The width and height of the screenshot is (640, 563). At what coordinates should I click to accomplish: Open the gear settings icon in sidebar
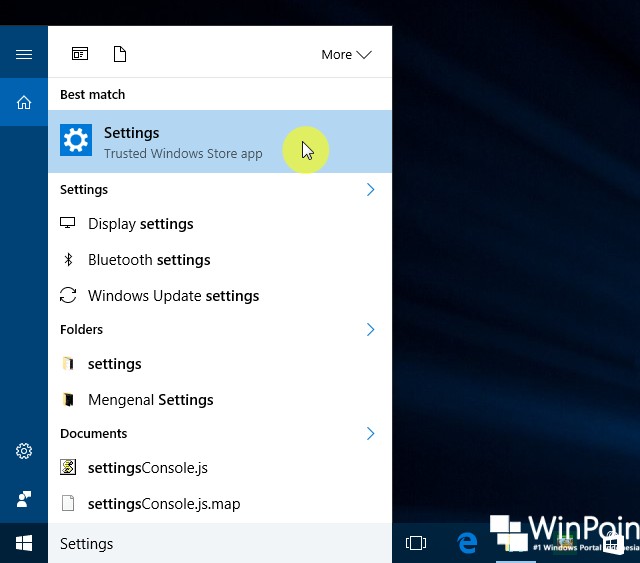24,451
